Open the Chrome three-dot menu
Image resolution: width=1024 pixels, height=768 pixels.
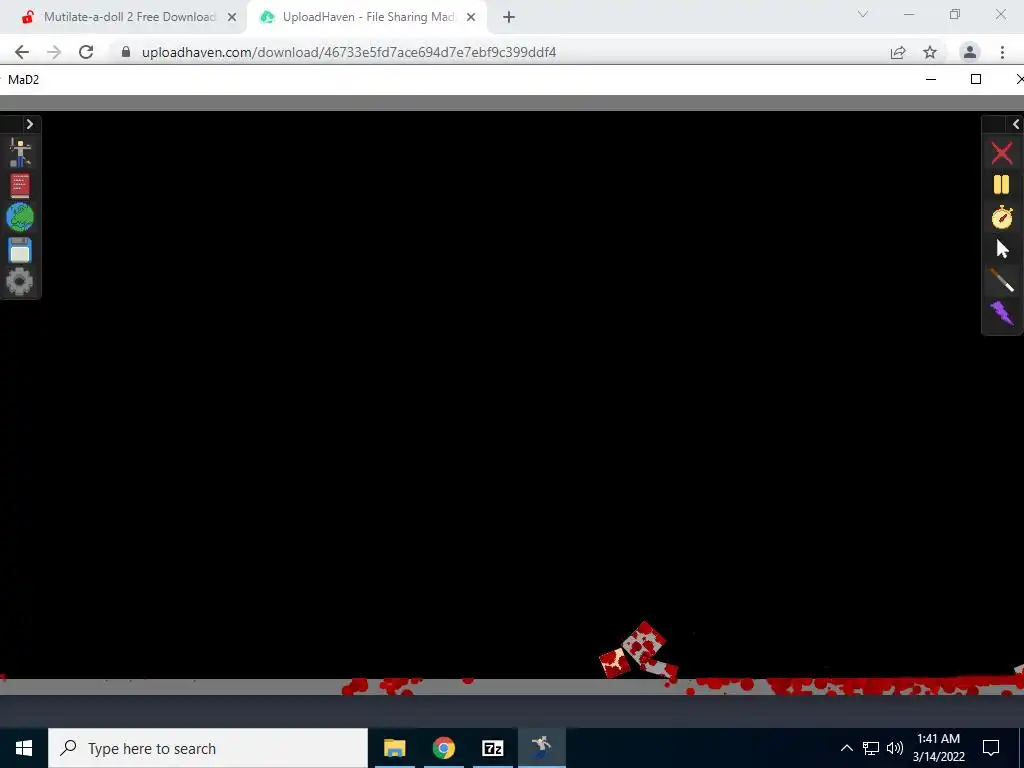(1002, 52)
